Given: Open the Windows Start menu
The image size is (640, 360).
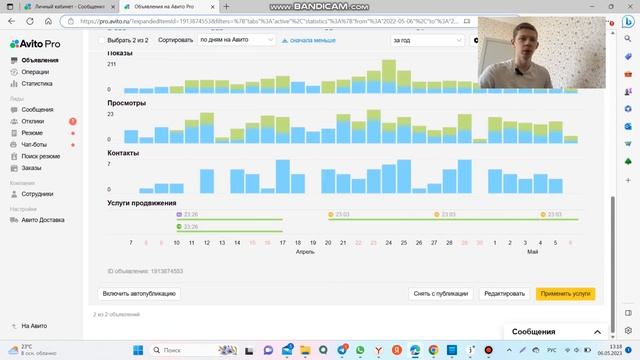Looking at the screenshot, I should (x=138, y=350).
